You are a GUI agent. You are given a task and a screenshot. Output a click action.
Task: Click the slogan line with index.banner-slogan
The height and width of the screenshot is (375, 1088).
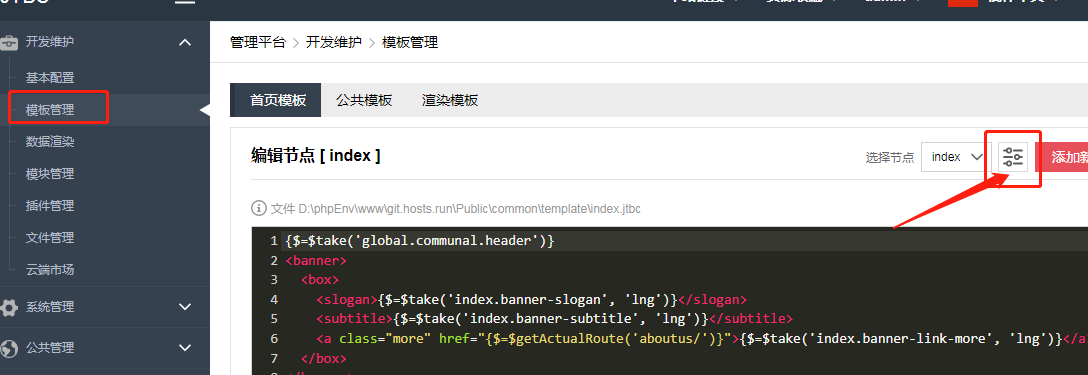click(x=531, y=300)
